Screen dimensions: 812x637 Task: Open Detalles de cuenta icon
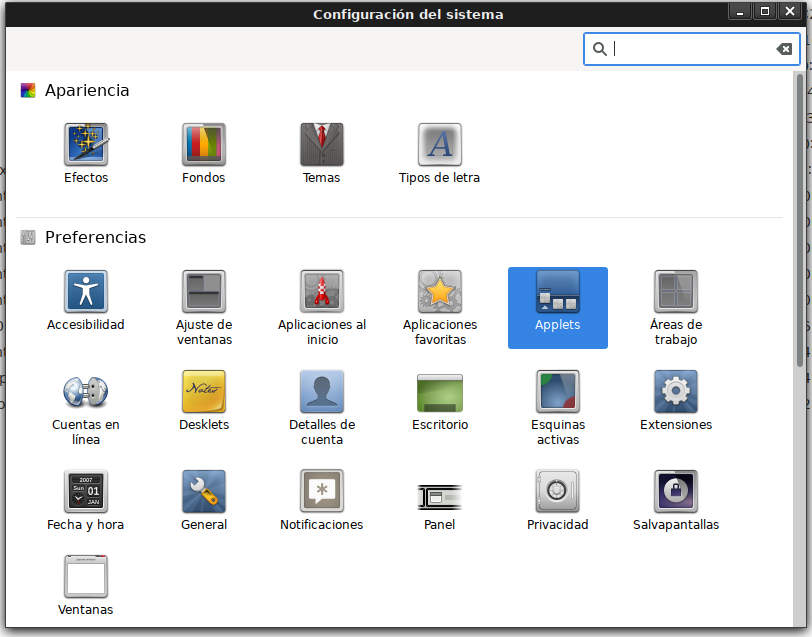pyautogui.click(x=322, y=392)
